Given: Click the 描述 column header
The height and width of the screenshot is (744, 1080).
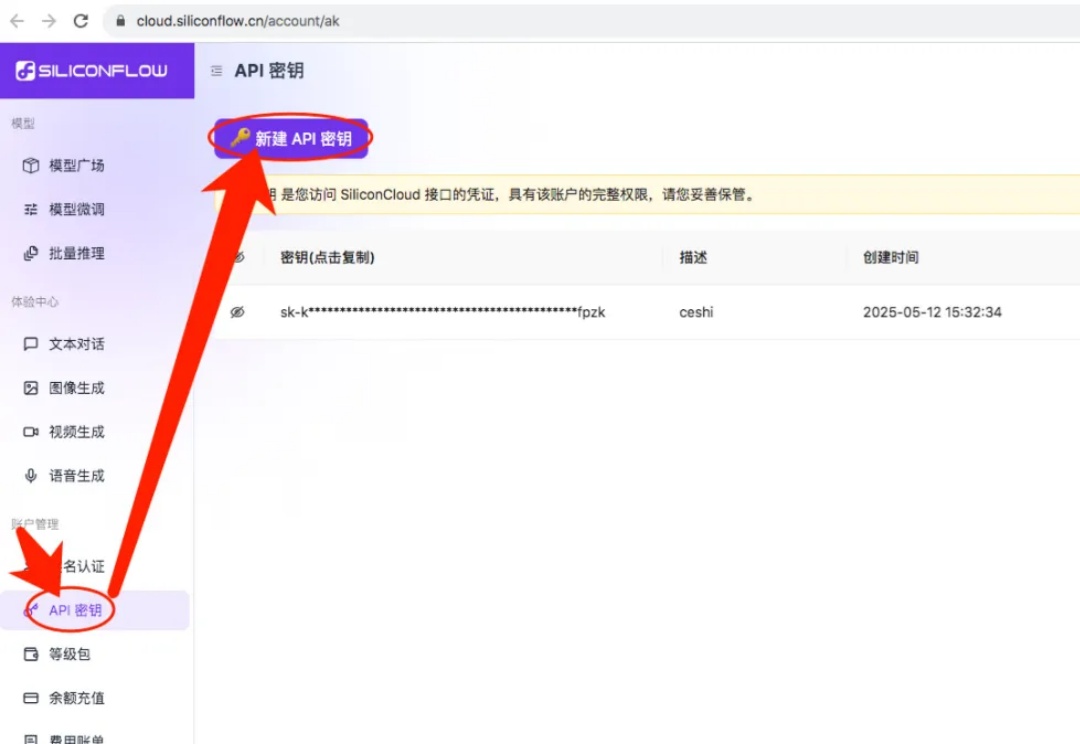Looking at the screenshot, I should tap(693, 257).
